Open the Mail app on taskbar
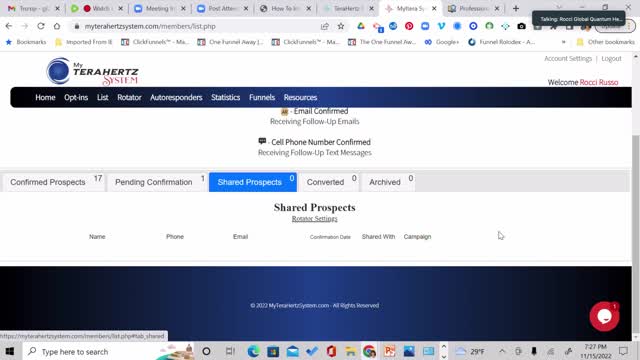 tap(292, 351)
